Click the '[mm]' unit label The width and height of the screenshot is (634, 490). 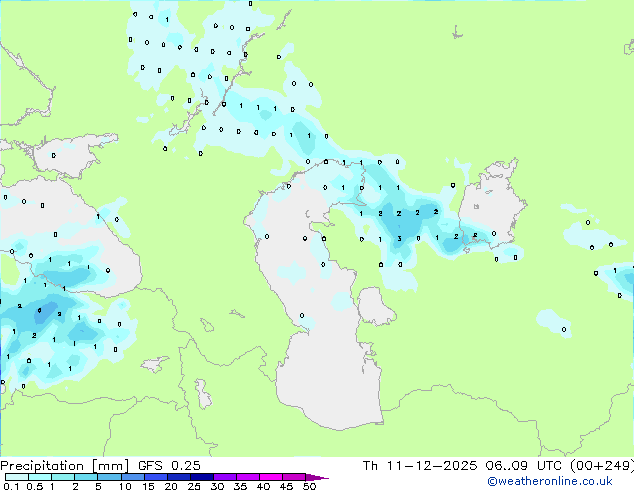point(110,466)
